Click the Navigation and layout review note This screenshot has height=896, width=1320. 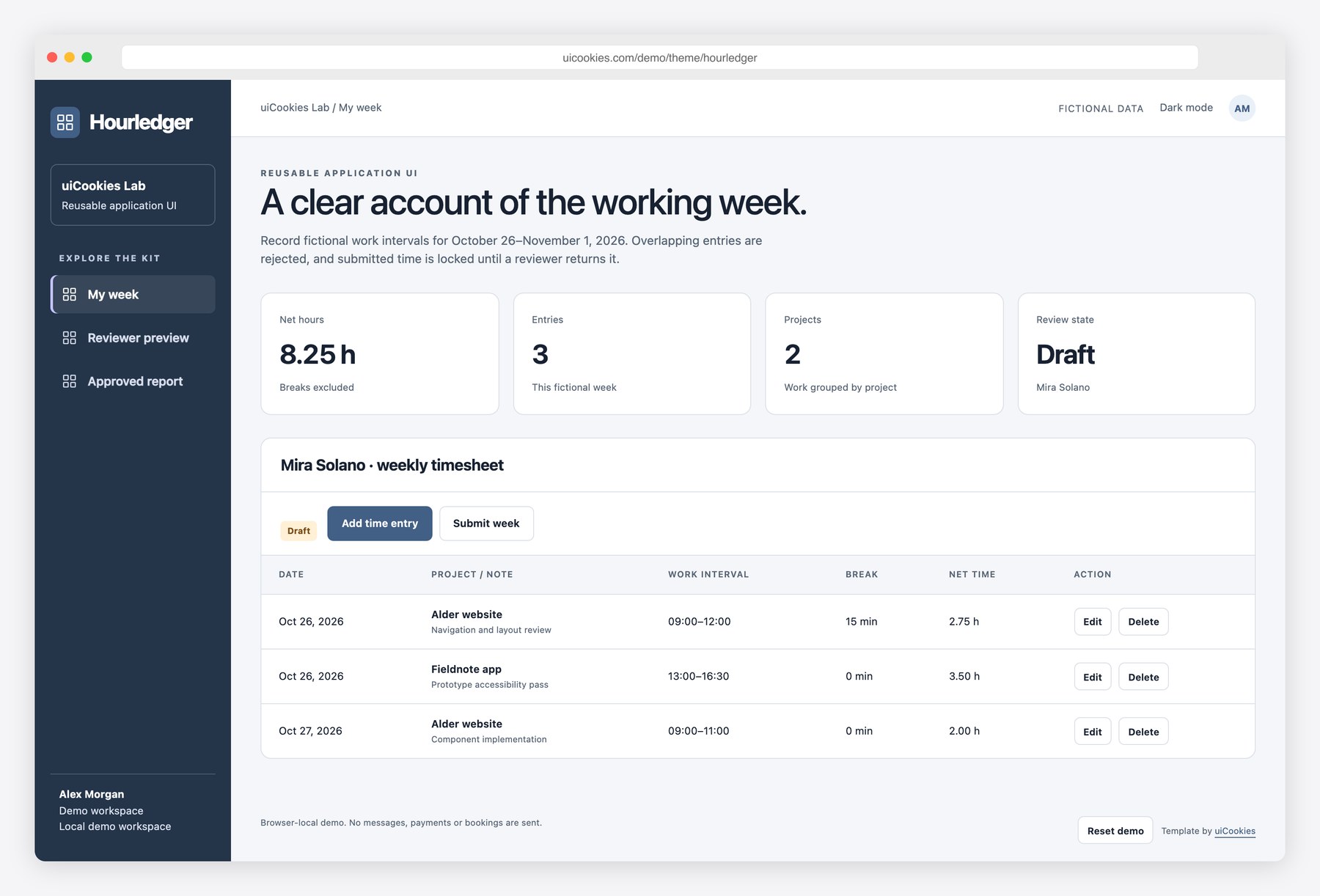491,630
